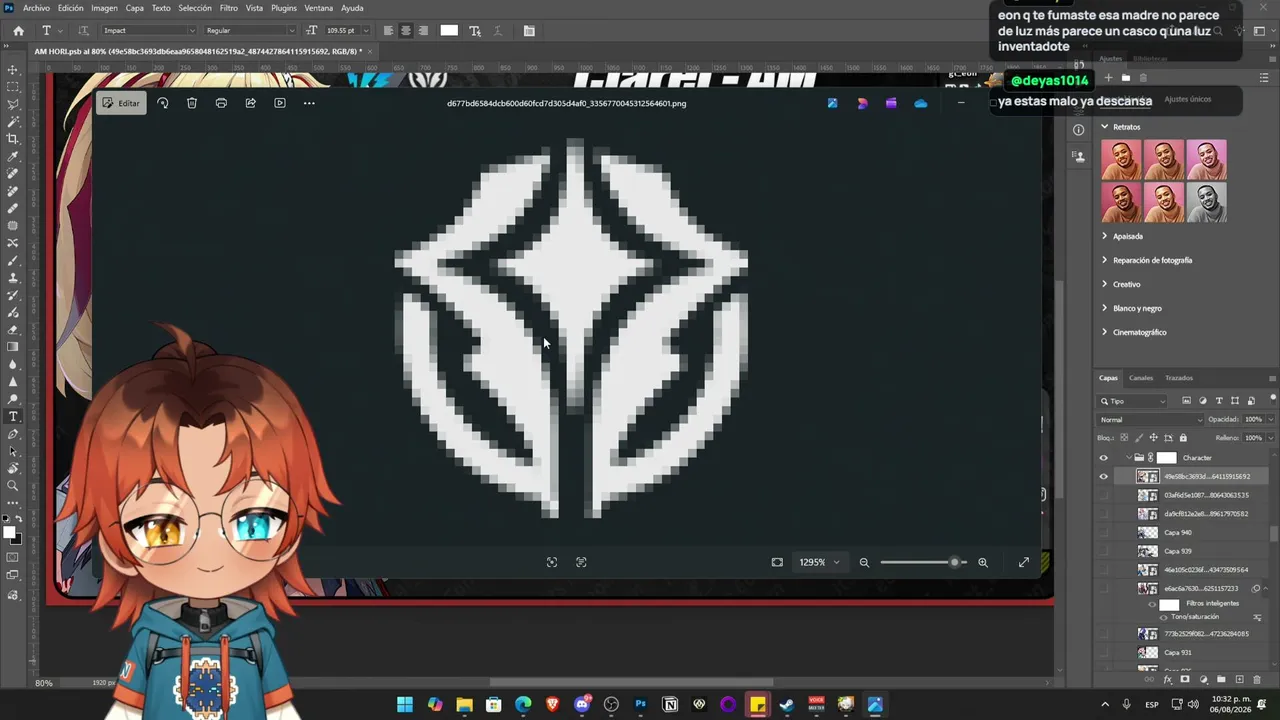Click the Editar button in Photos viewer
This screenshot has width=1280, height=720.
122,103
